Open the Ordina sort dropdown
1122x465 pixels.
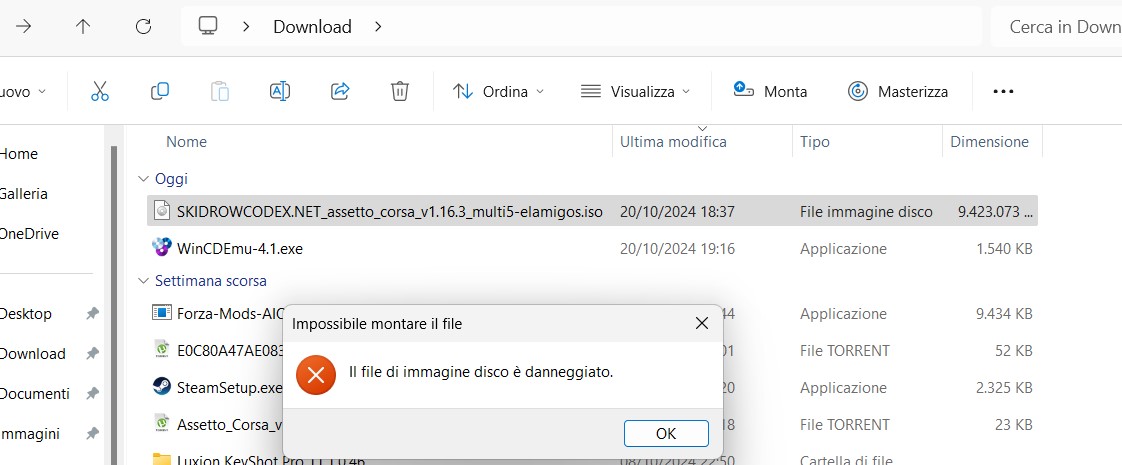(499, 92)
